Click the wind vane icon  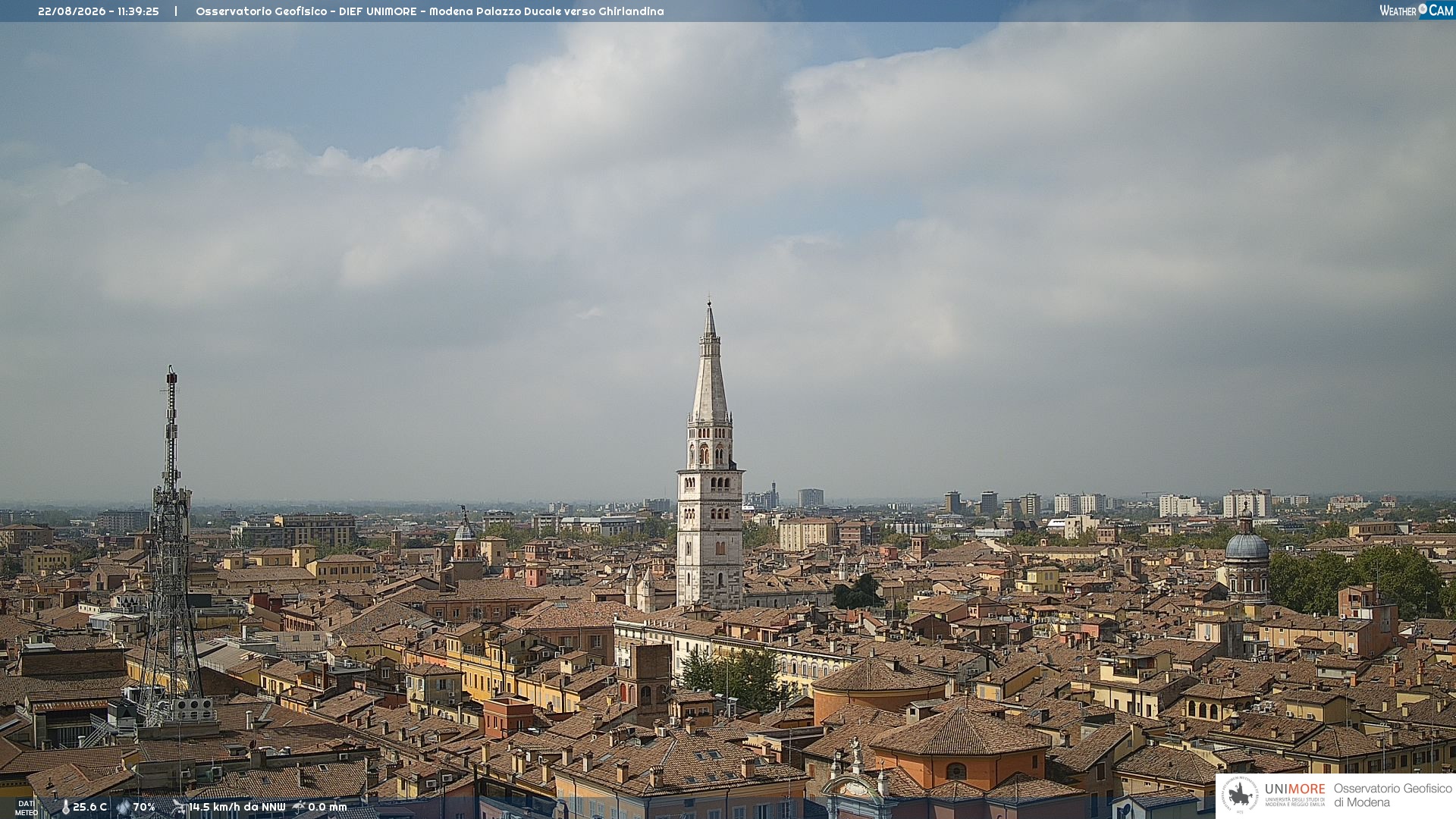tap(179, 808)
